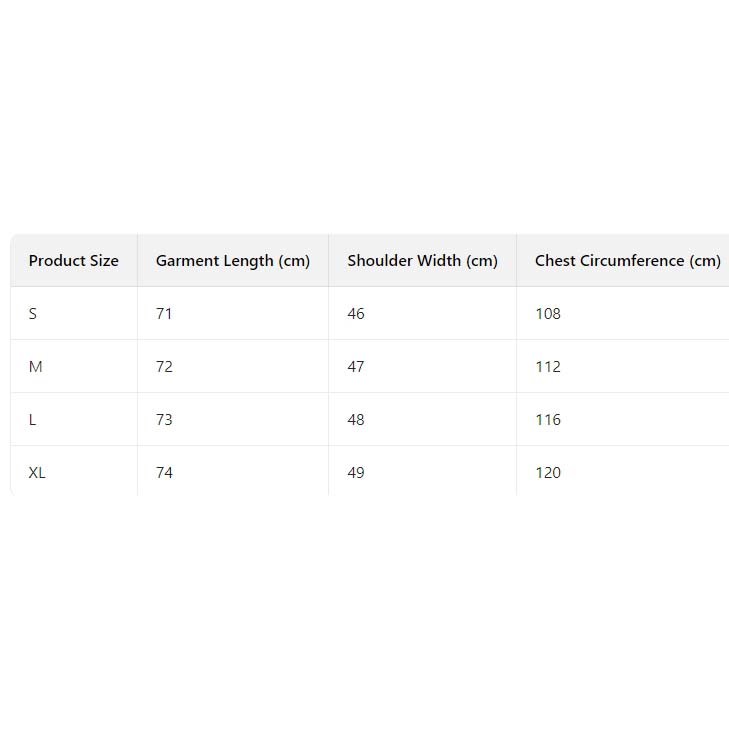The image size is (729, 729).
Task: Click chest circumference value 120
Action: pos(548,473)
